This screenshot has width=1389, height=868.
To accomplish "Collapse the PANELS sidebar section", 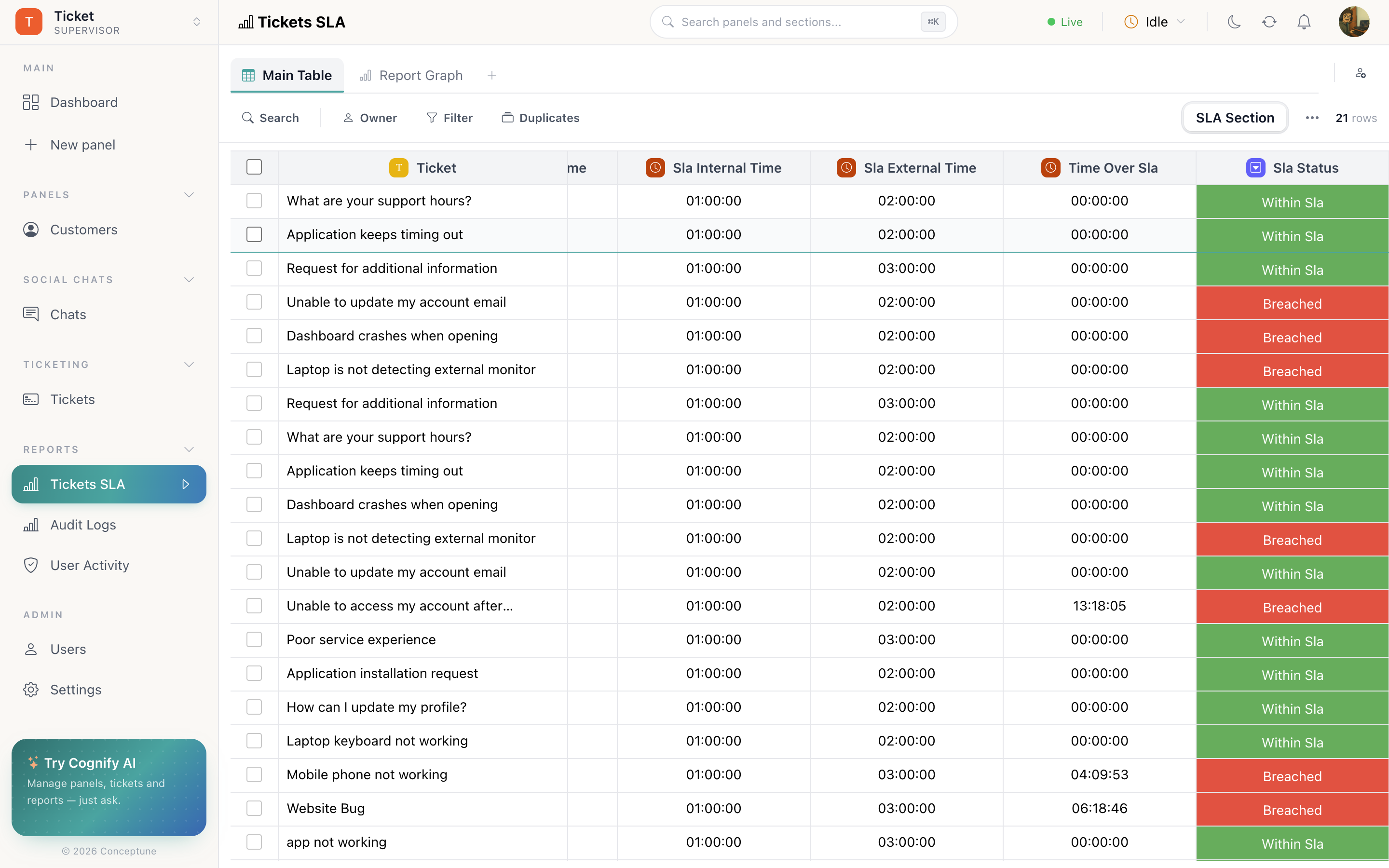I will (x=189, y=195).
